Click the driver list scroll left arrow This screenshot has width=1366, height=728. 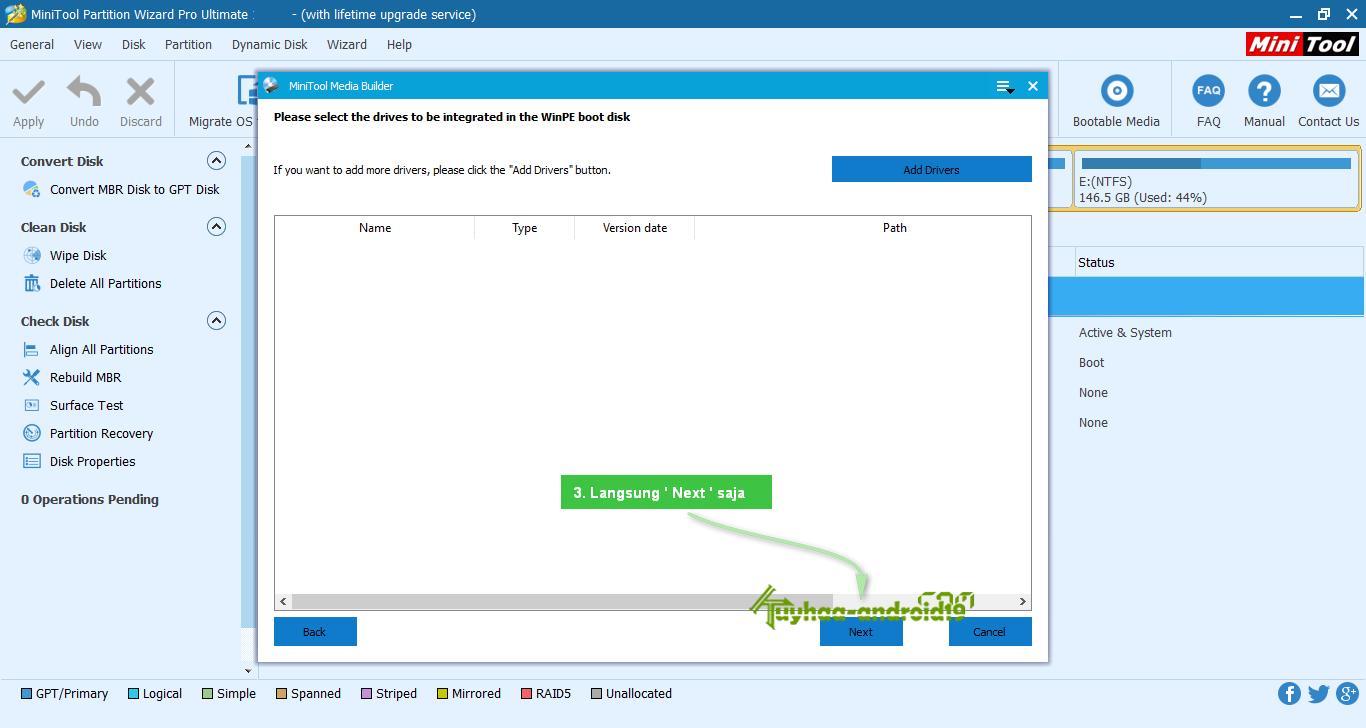(x=284, y=602)
